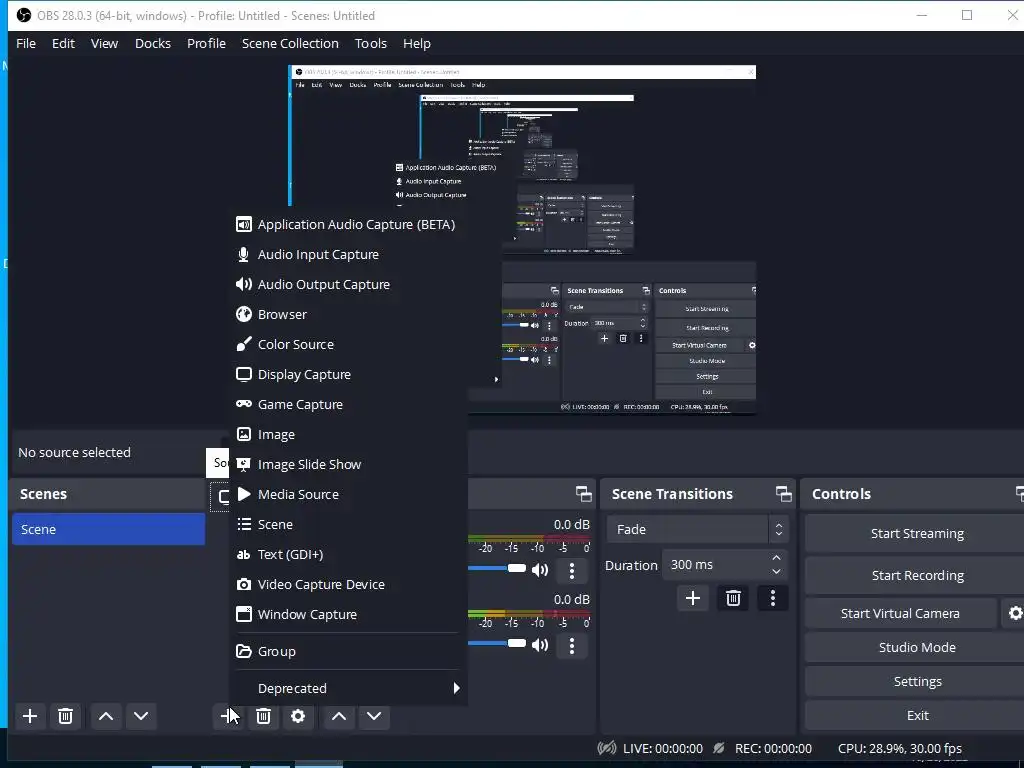Mute the lower audio track speaker
1024x768 pixels.
539,645
